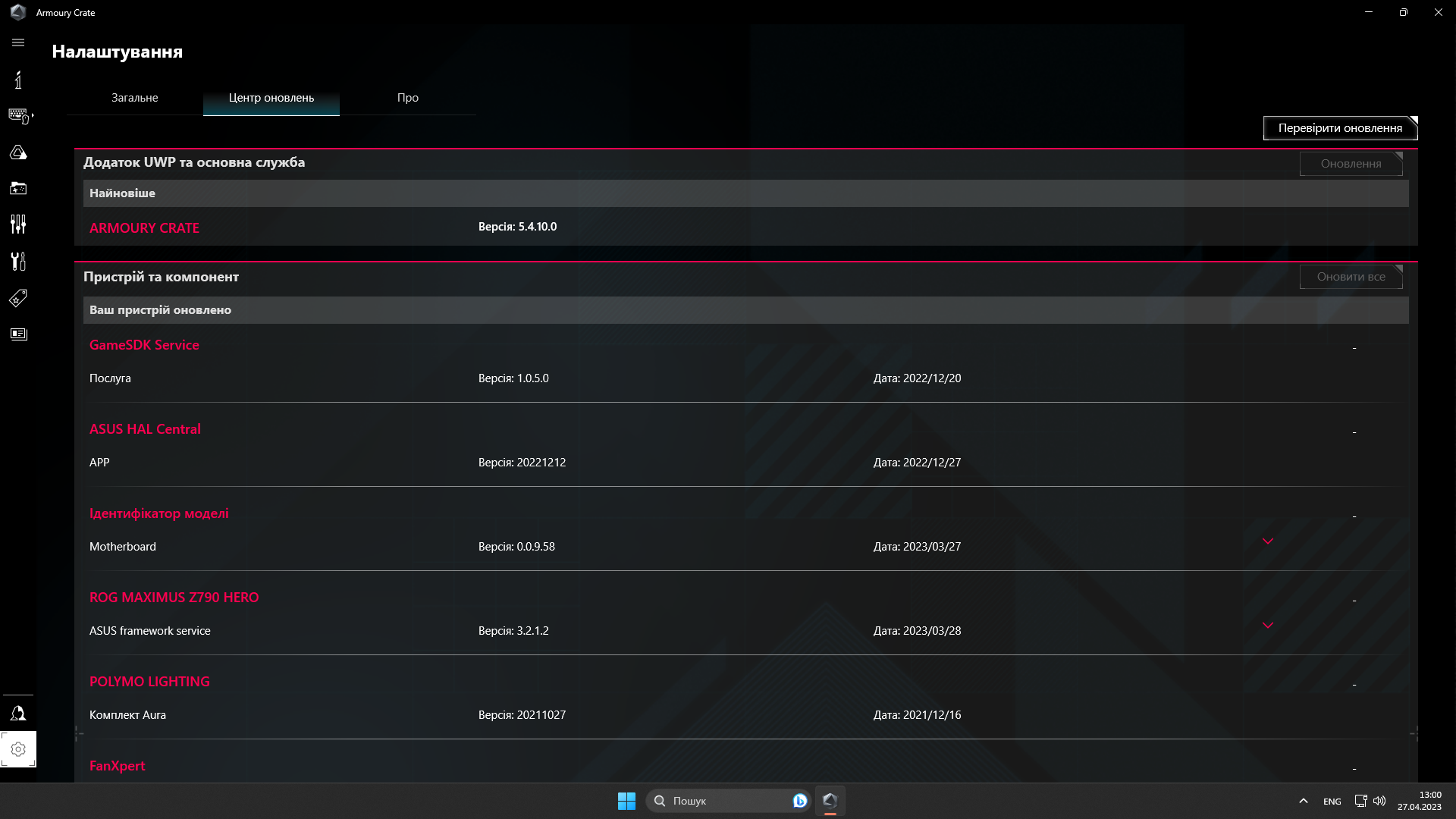This screenshot has height=819, width=1456.
Task: Click ASUS framework service label
Action: click(150, 631)
